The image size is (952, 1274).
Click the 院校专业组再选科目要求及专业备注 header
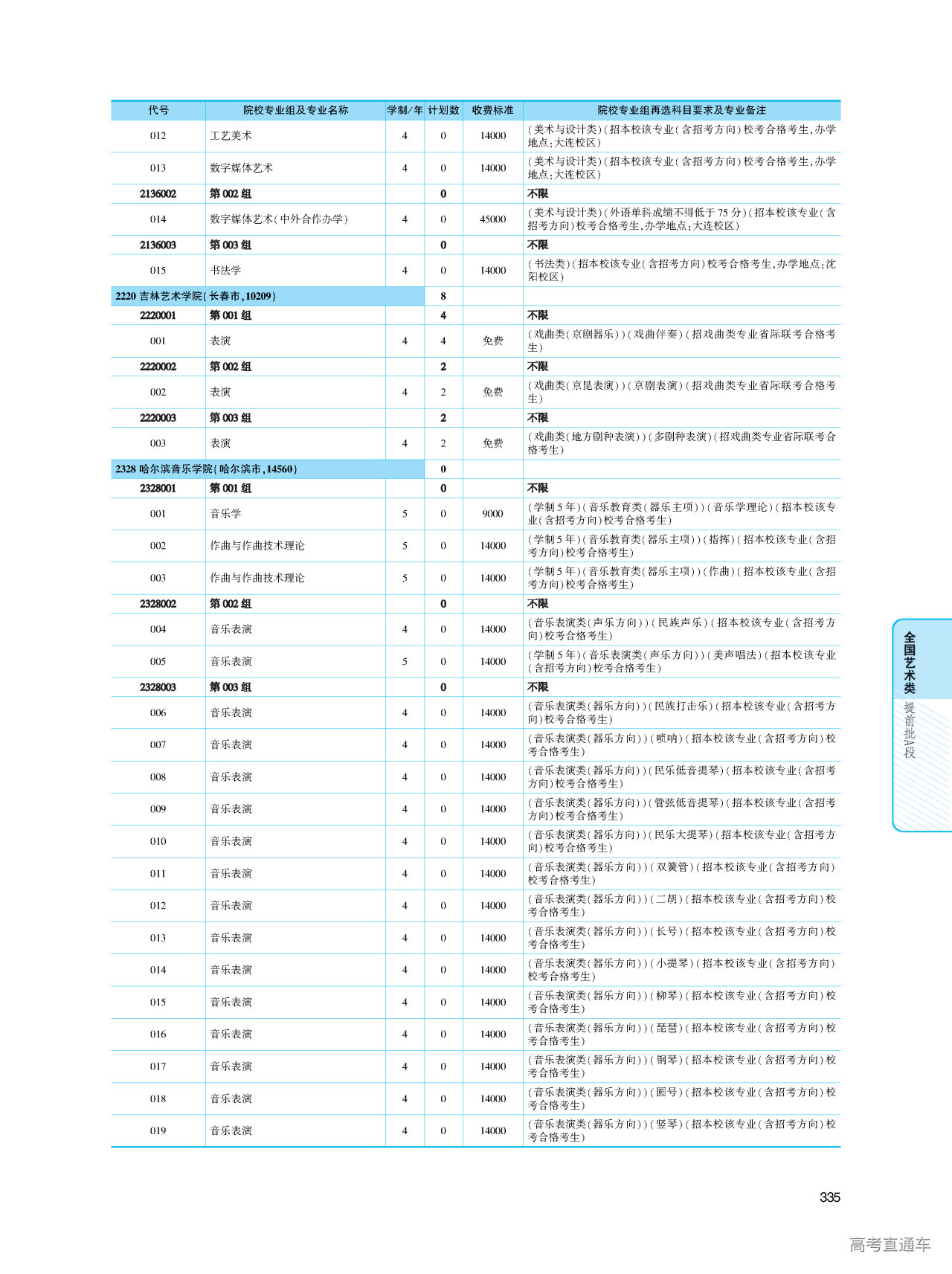pyautogui.click(x=681, y=110)
